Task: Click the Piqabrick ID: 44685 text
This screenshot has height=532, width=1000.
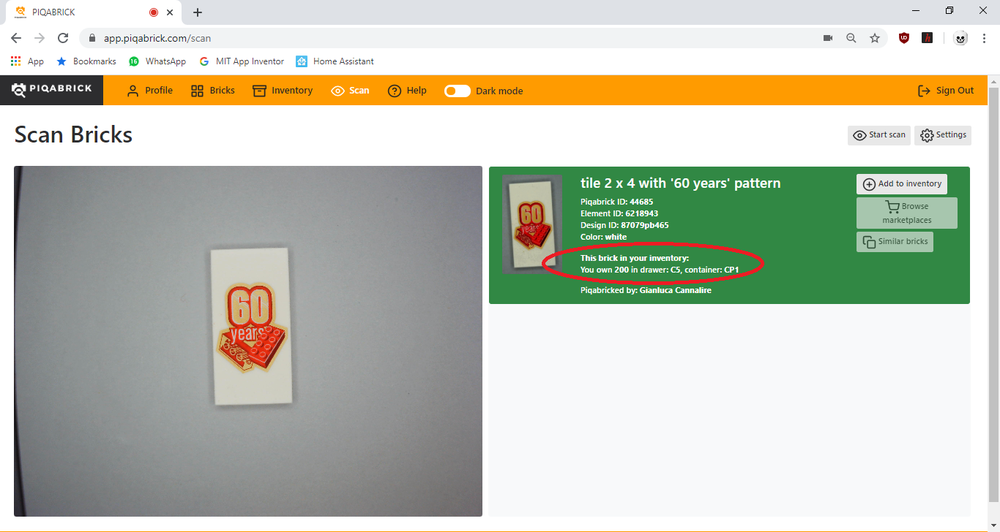Action: (x=617, y=202)
